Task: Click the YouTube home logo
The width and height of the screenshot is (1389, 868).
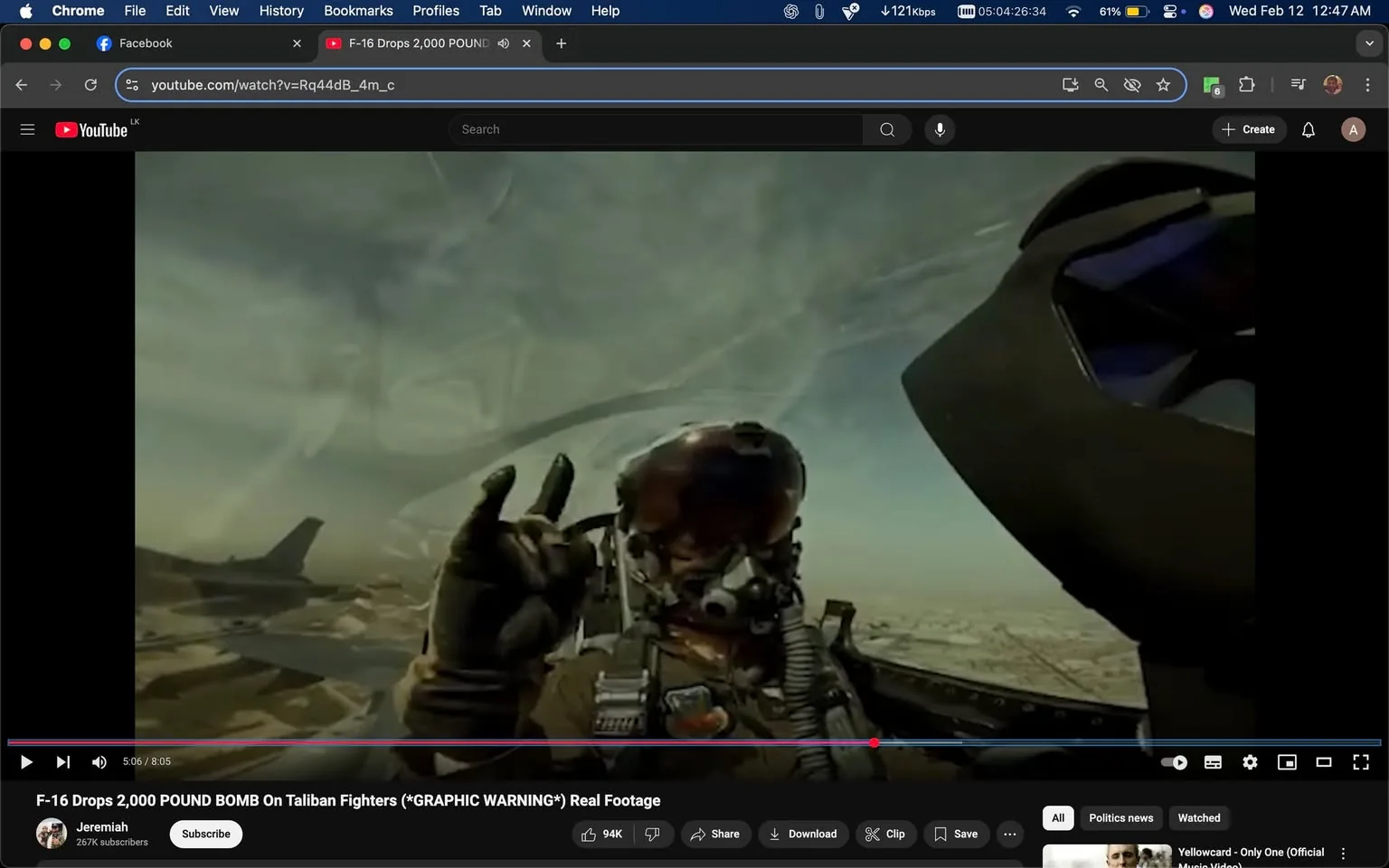Action: [x=90, y=129]
